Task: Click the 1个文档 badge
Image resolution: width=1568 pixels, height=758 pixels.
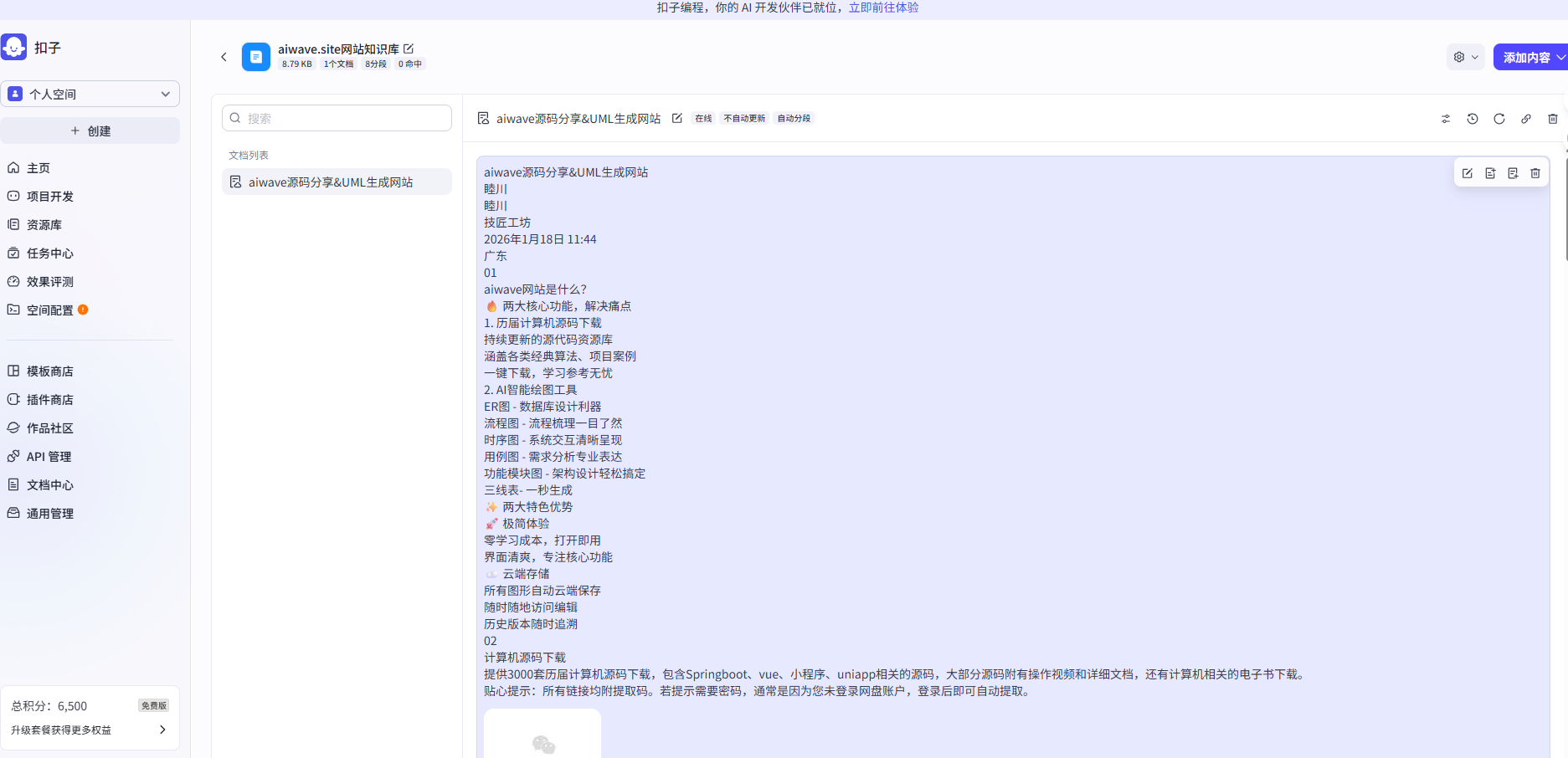Action: [x=338, y=64]
